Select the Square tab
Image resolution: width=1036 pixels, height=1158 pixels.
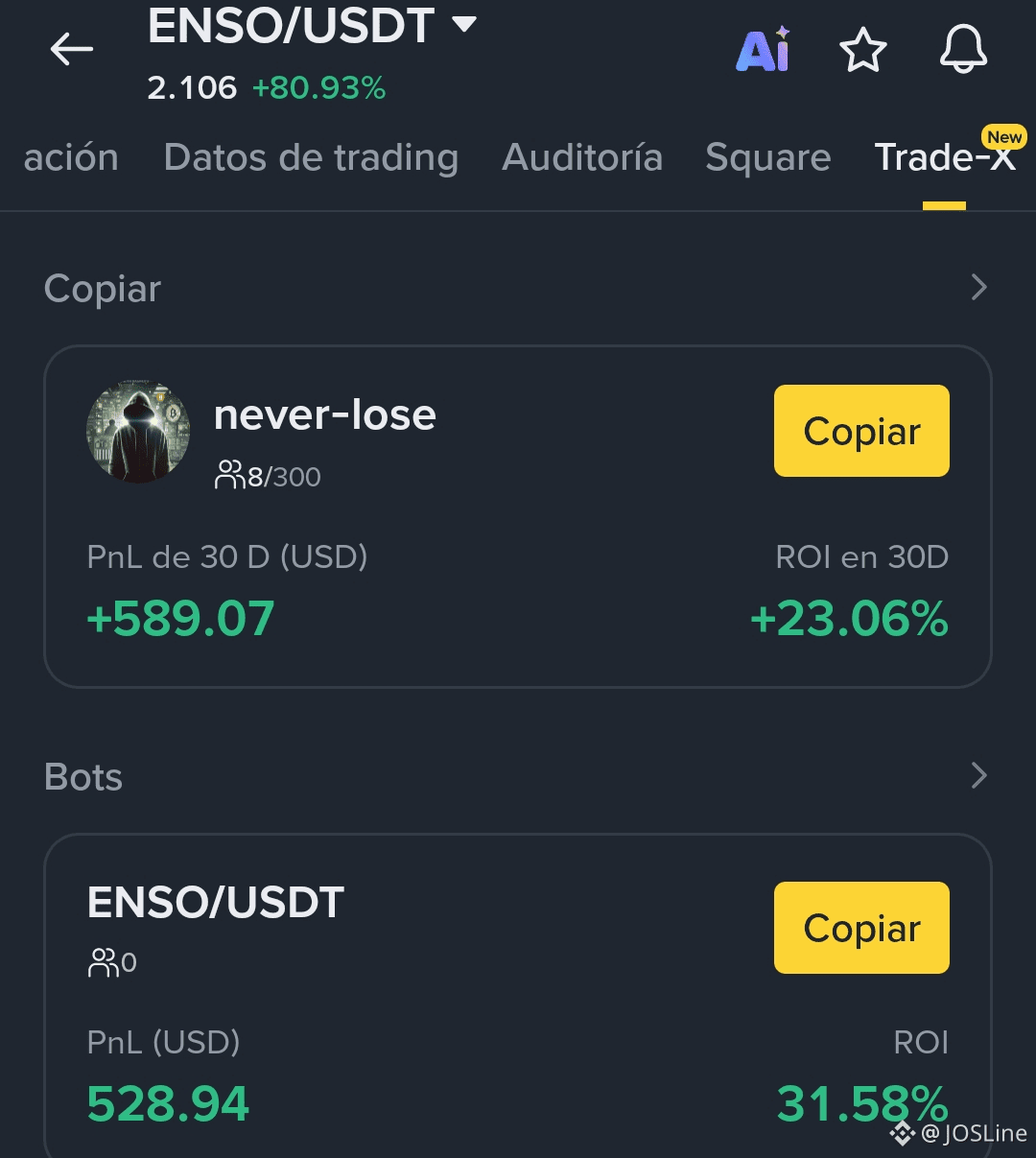767,157
